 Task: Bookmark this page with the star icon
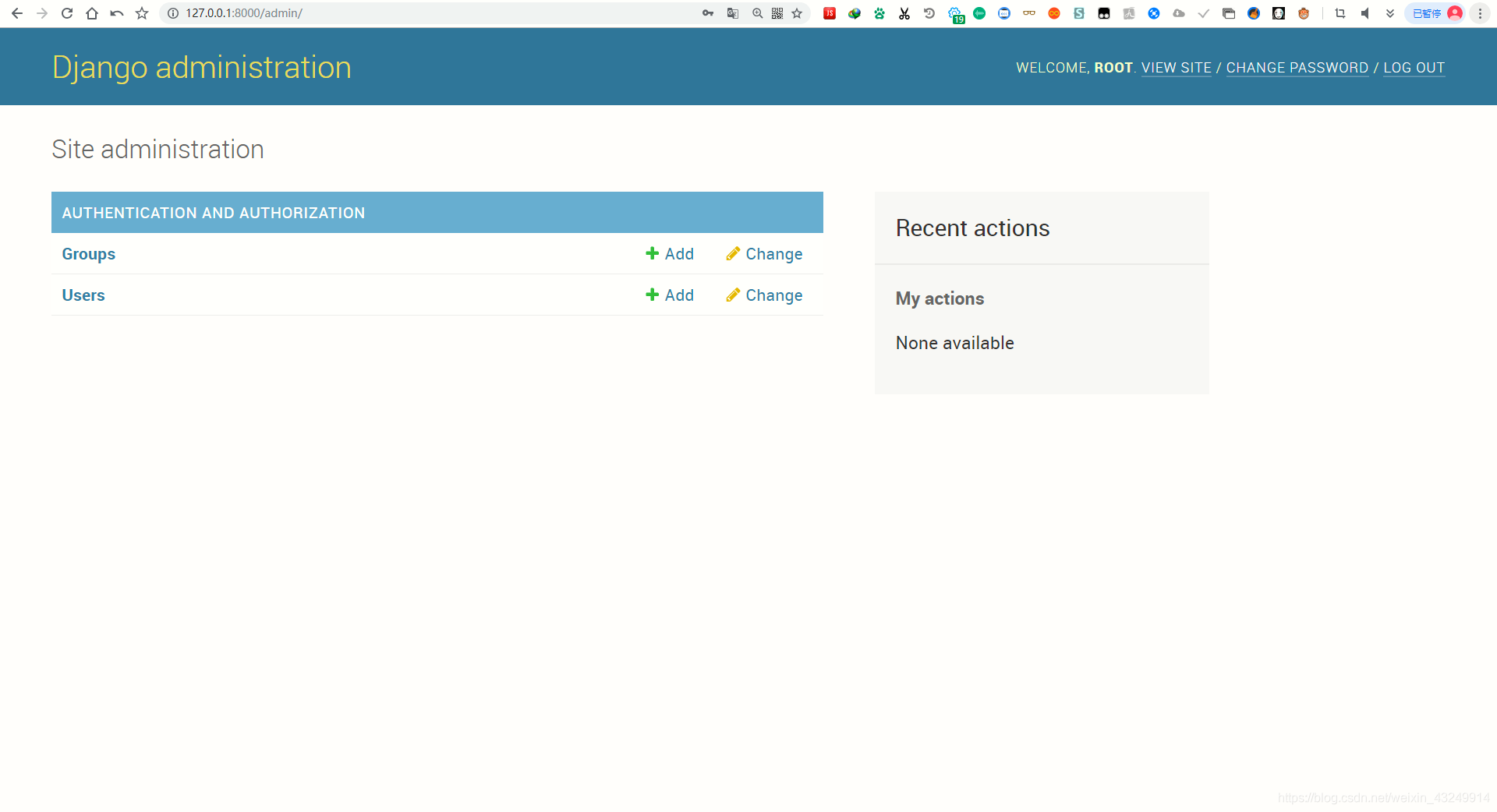(x=797, y=13)
